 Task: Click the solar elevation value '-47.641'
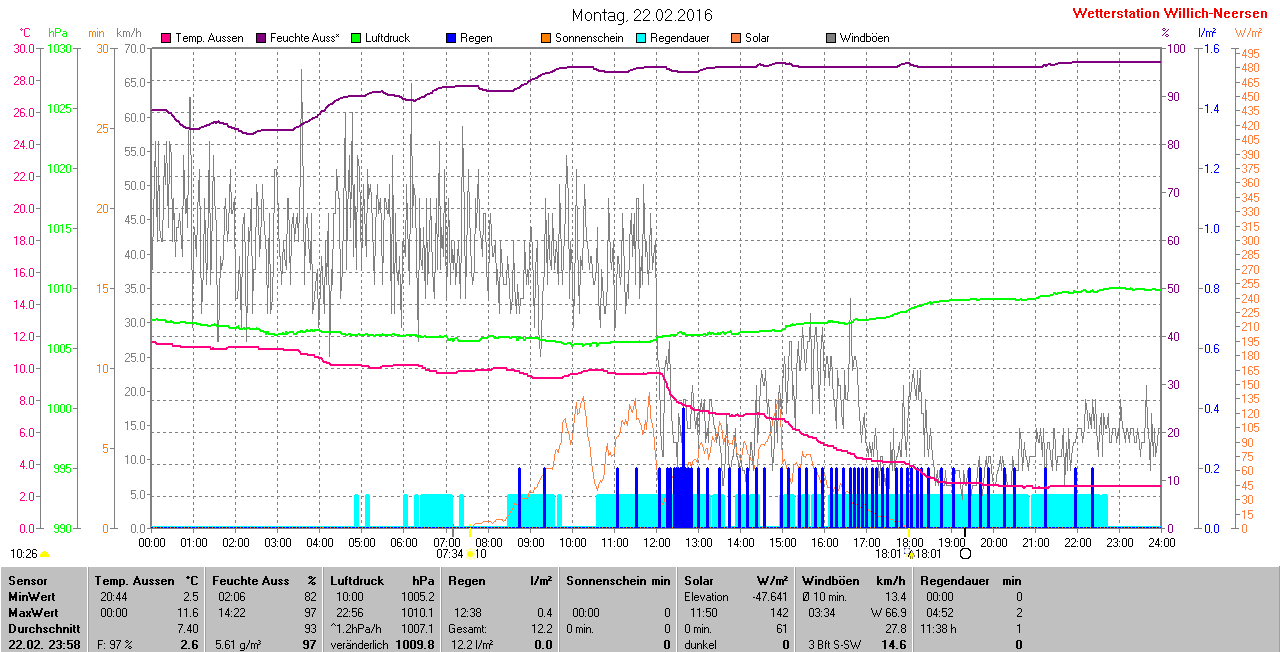pyautogui.click(x=768, y=596)
